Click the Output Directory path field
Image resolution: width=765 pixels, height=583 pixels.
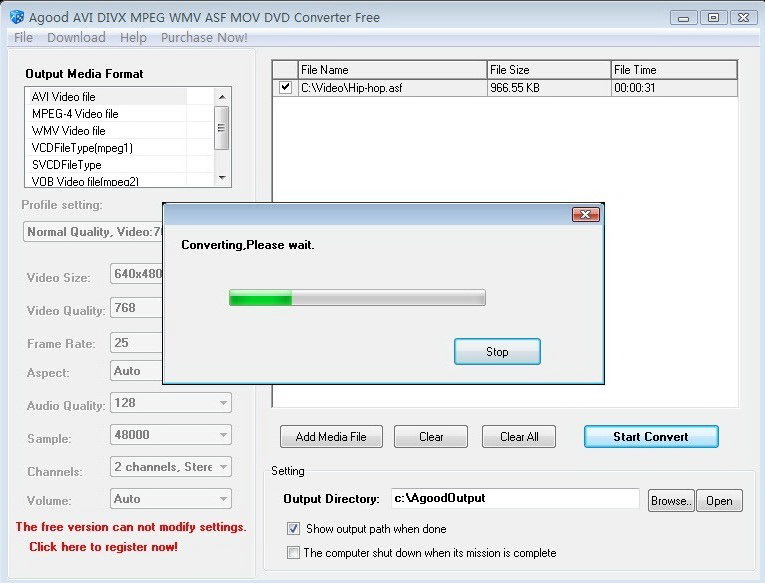click(x=515, y=498)
